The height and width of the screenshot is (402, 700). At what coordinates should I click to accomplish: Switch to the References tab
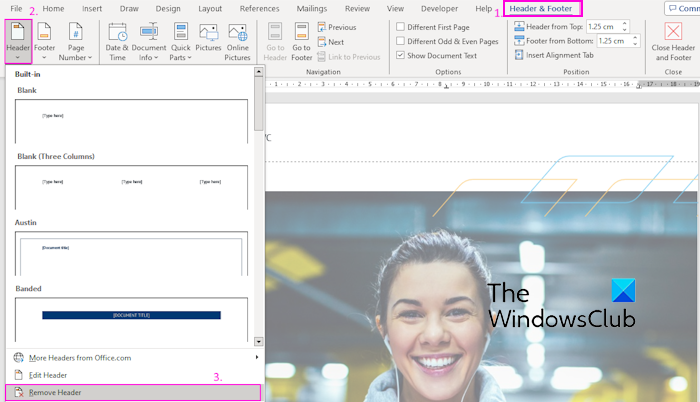click(x=260, y=9)
